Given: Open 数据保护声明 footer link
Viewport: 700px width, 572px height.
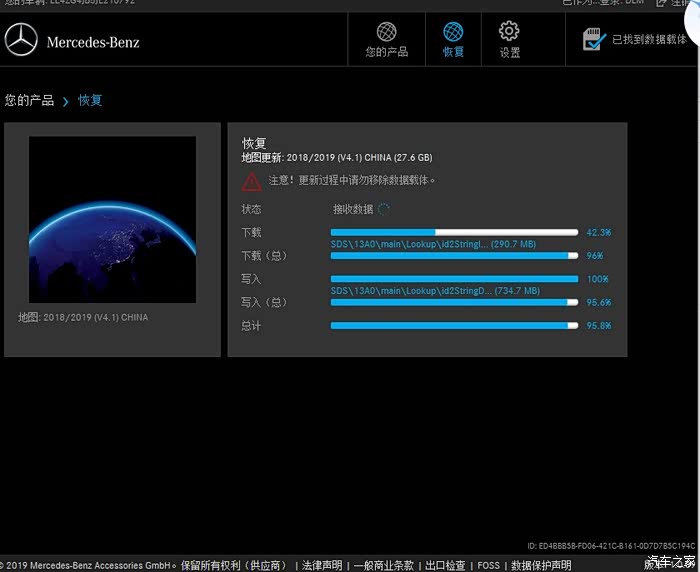Looking at the screenshot, I should click(541, 565).
